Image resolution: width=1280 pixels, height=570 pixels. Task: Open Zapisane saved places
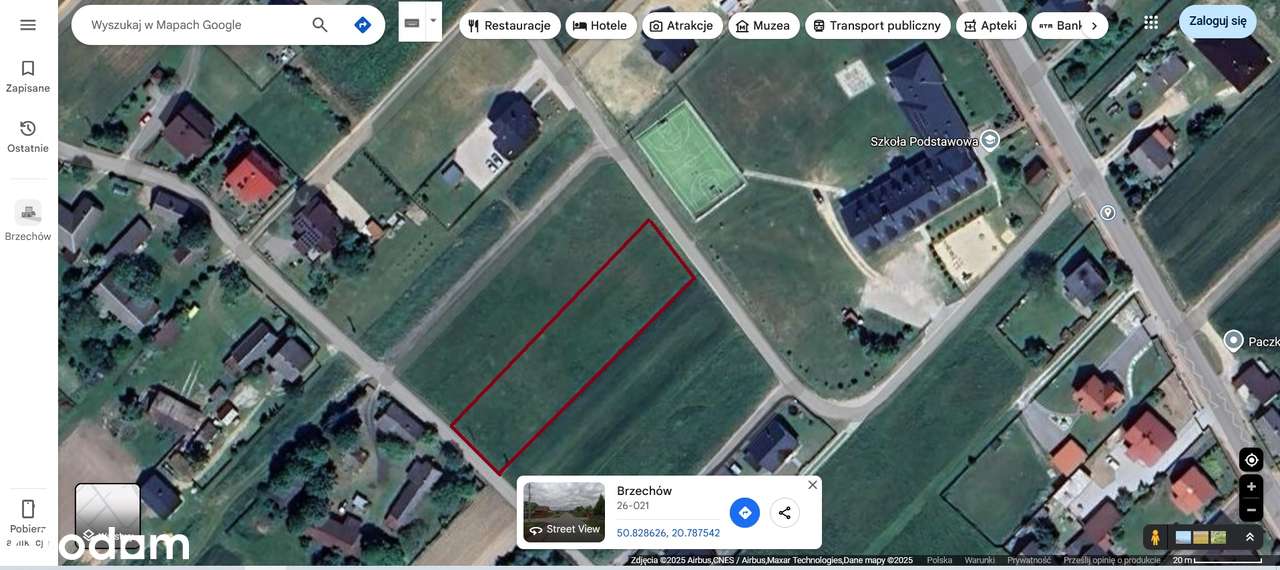28,76
